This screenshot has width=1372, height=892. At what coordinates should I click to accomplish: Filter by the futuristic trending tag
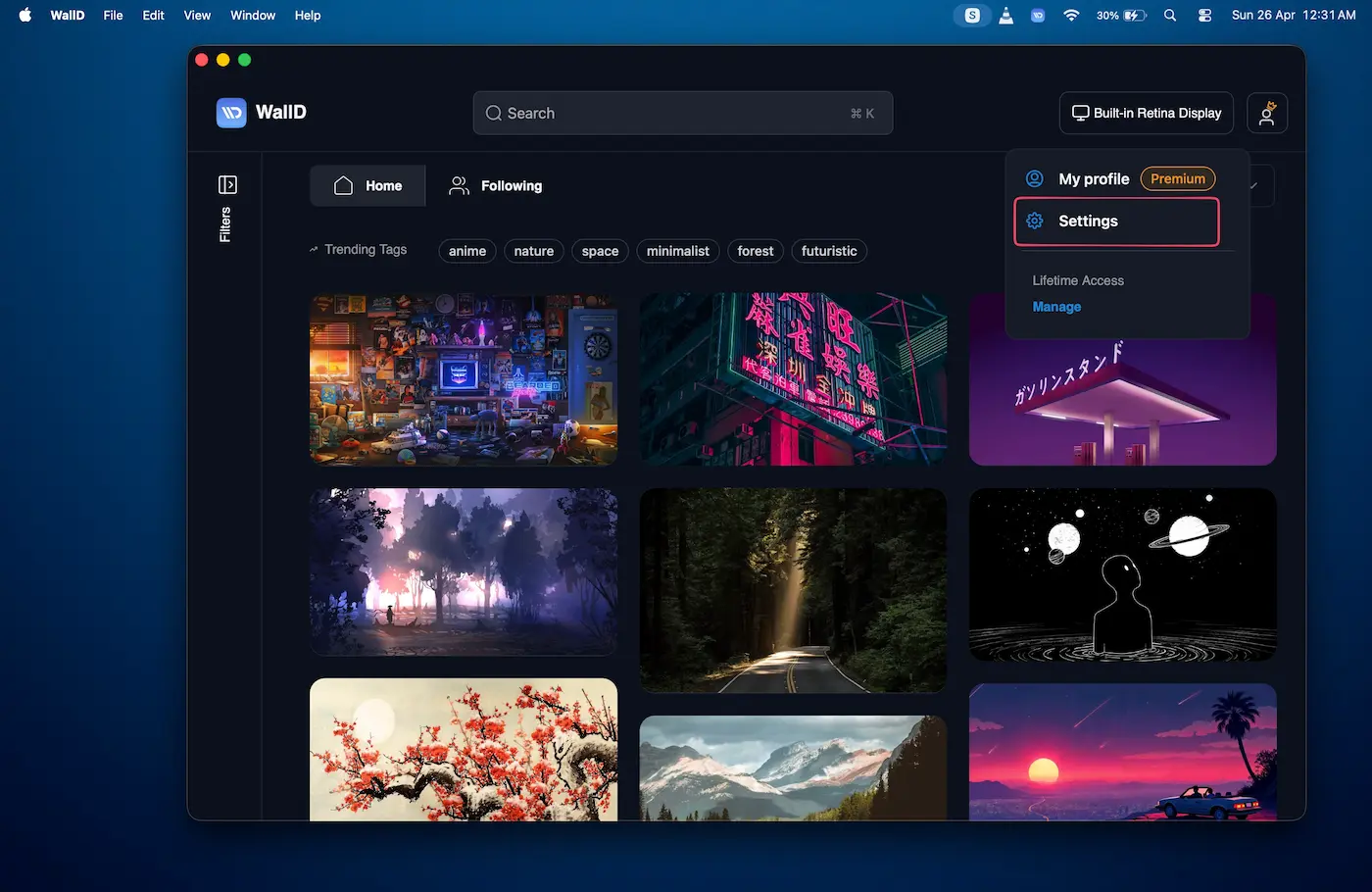coord(828,252)
